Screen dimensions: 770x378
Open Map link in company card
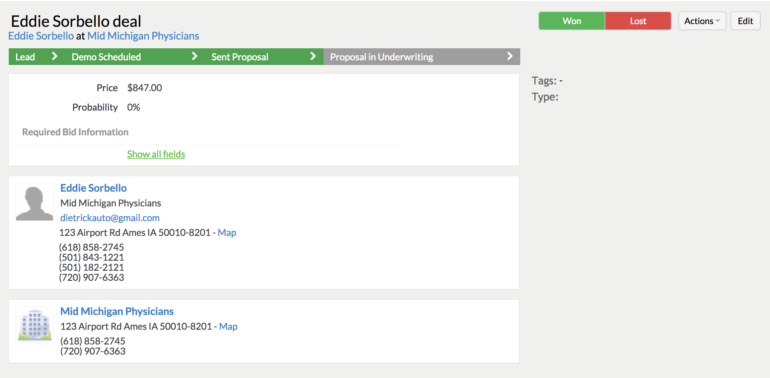tap(228, 326)
